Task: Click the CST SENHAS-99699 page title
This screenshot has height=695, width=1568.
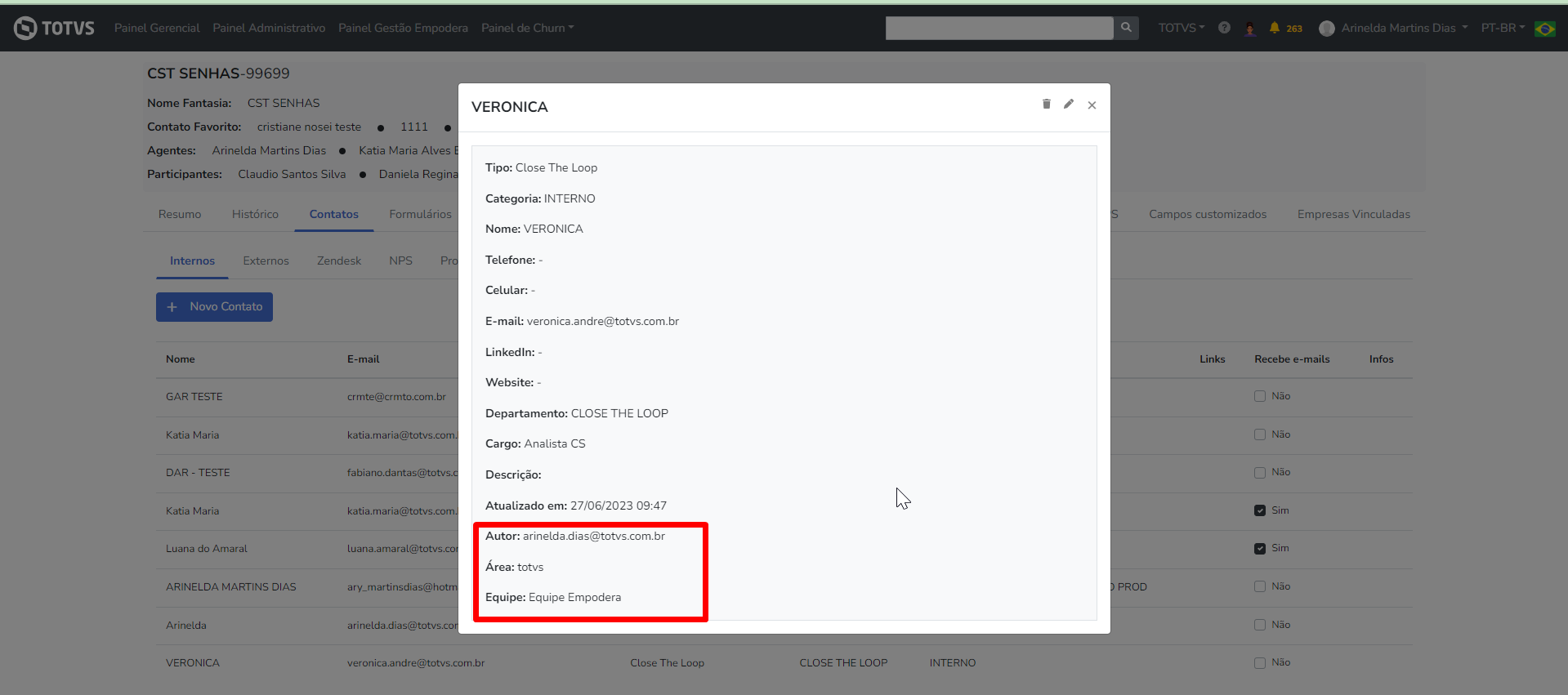Action: pos(218,74)
